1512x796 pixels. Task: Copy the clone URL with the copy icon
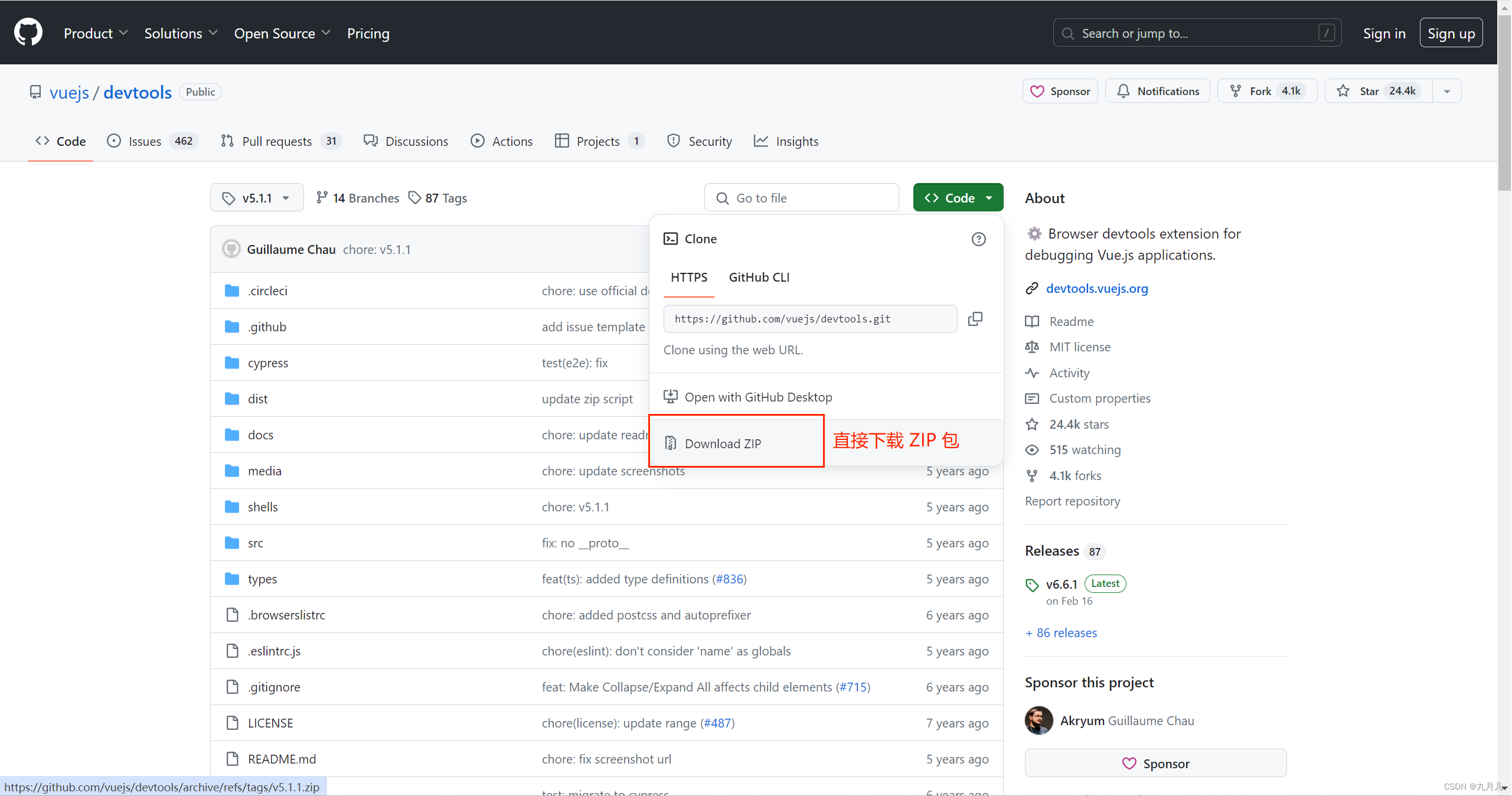[x=975, y=318]
